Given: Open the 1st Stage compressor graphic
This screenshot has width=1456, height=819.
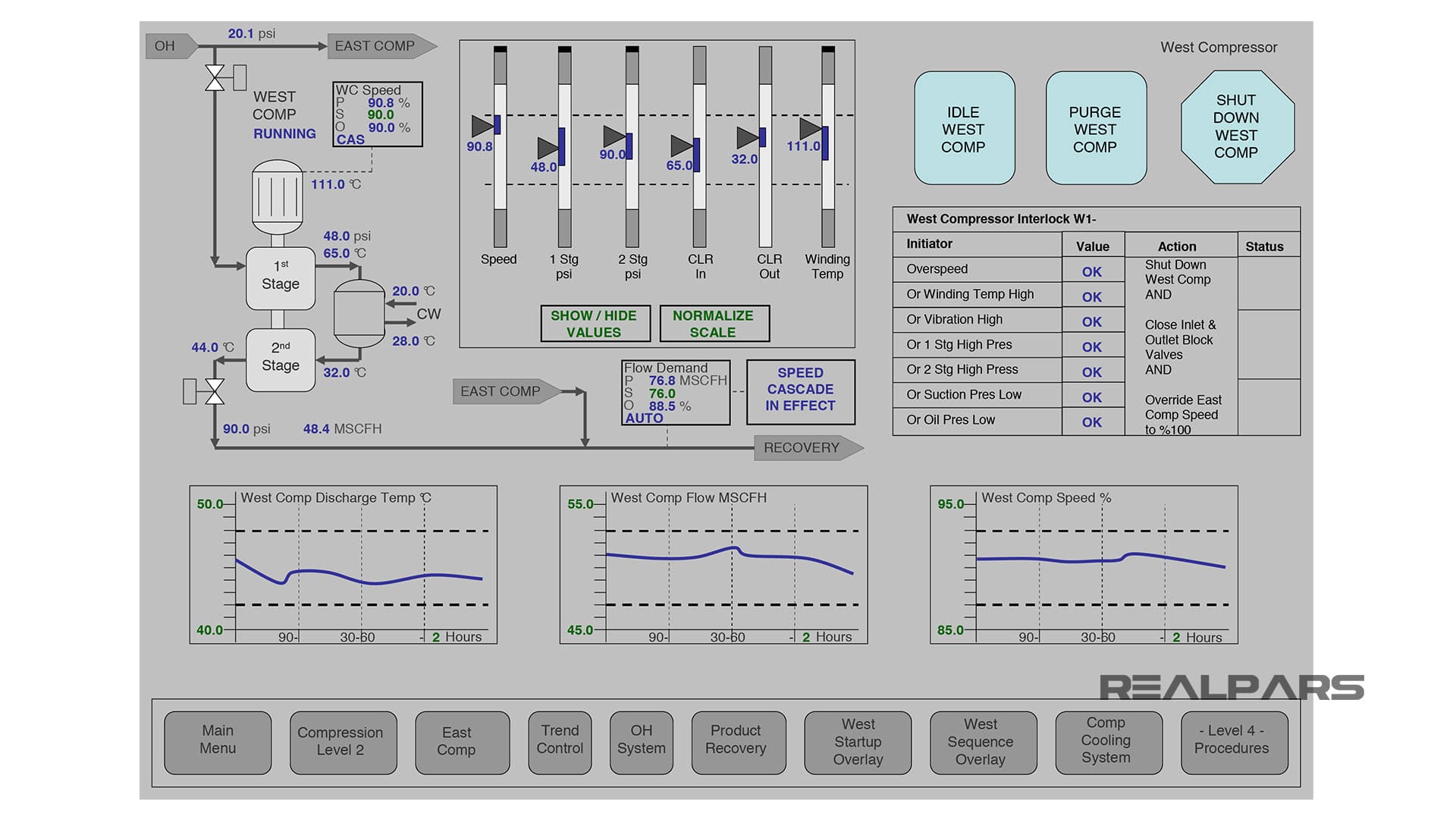Looking at the screenshot, I should tap(280, 279).
